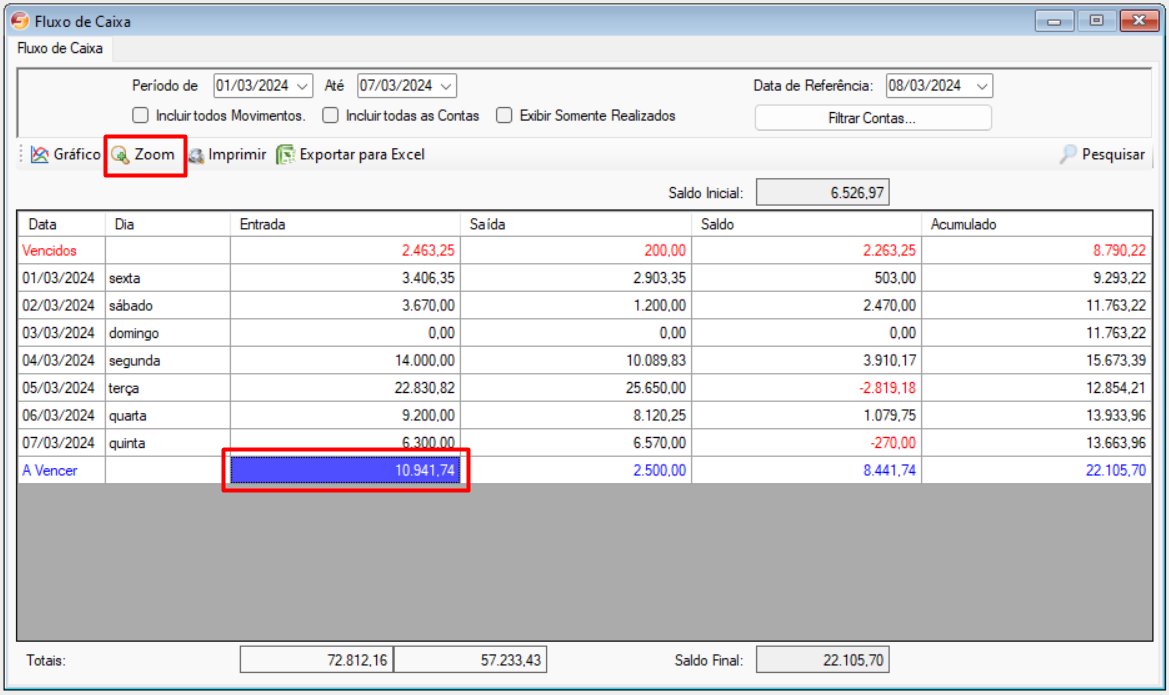This screenshot has height=695, width=1169.
Task: Click the Saldo Inicial value field
Action: point(822,192)
